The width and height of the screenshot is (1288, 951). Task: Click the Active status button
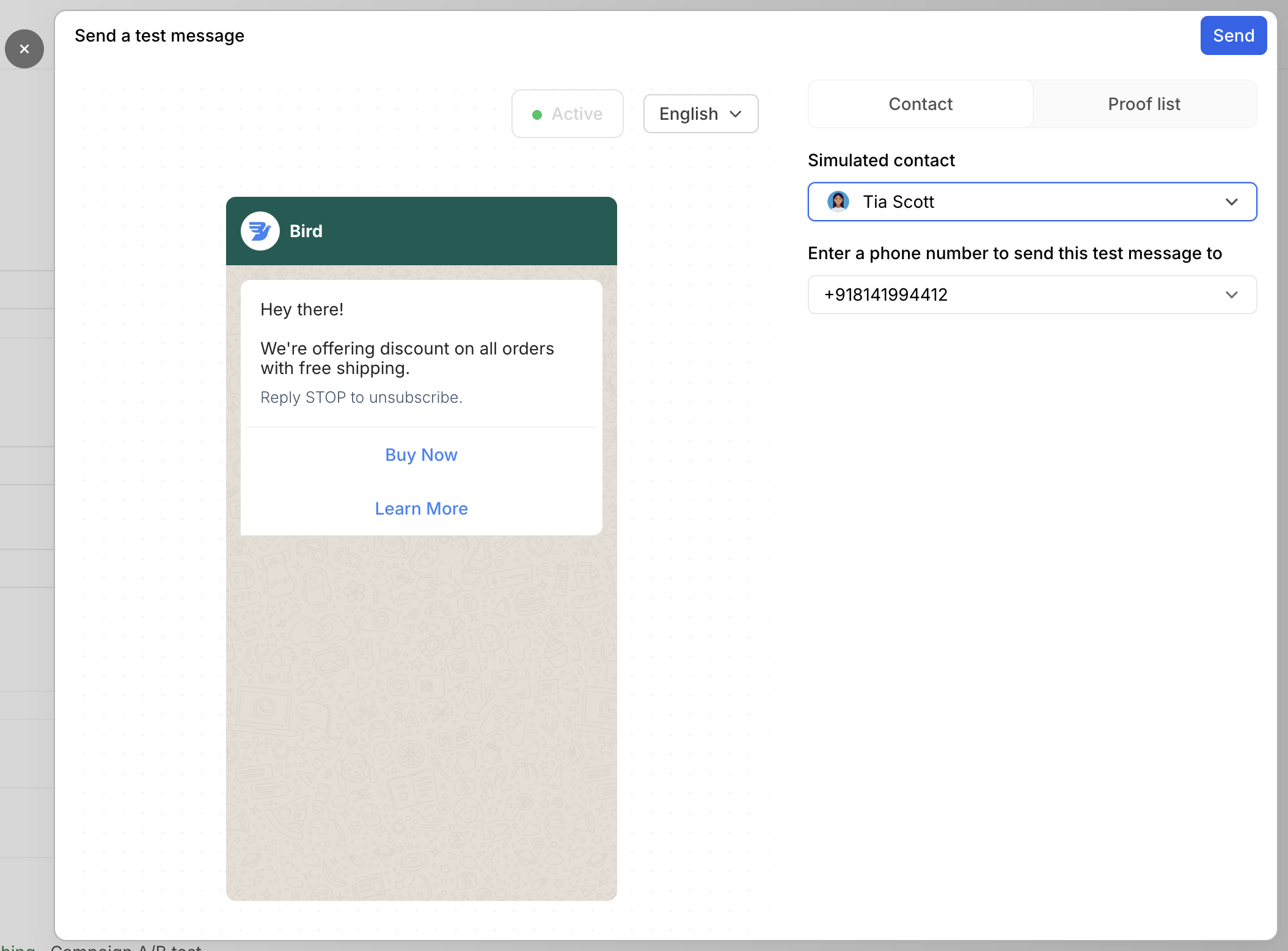coord(567,114)
